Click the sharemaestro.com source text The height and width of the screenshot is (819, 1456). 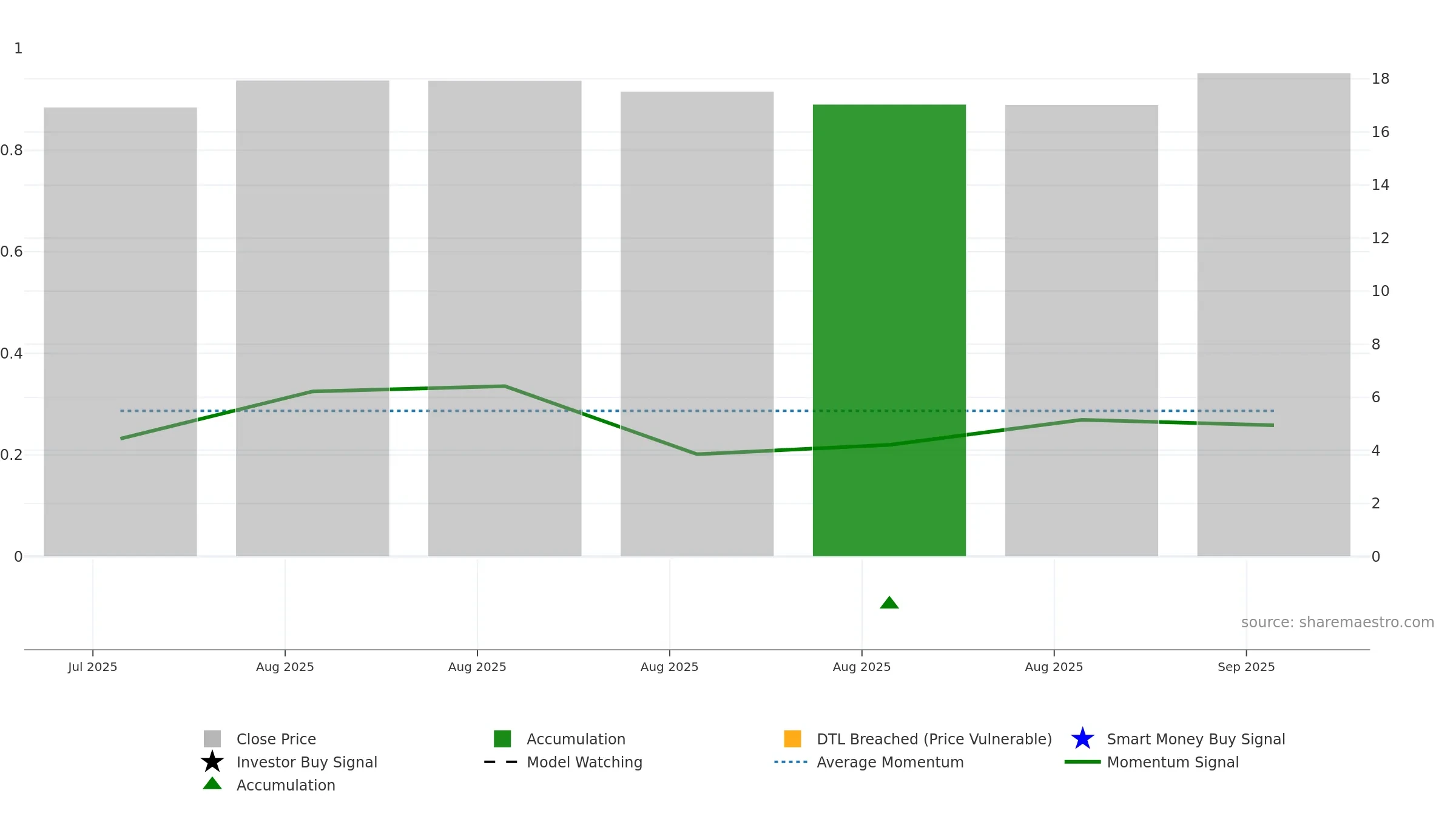click(x=1338, y=622)
